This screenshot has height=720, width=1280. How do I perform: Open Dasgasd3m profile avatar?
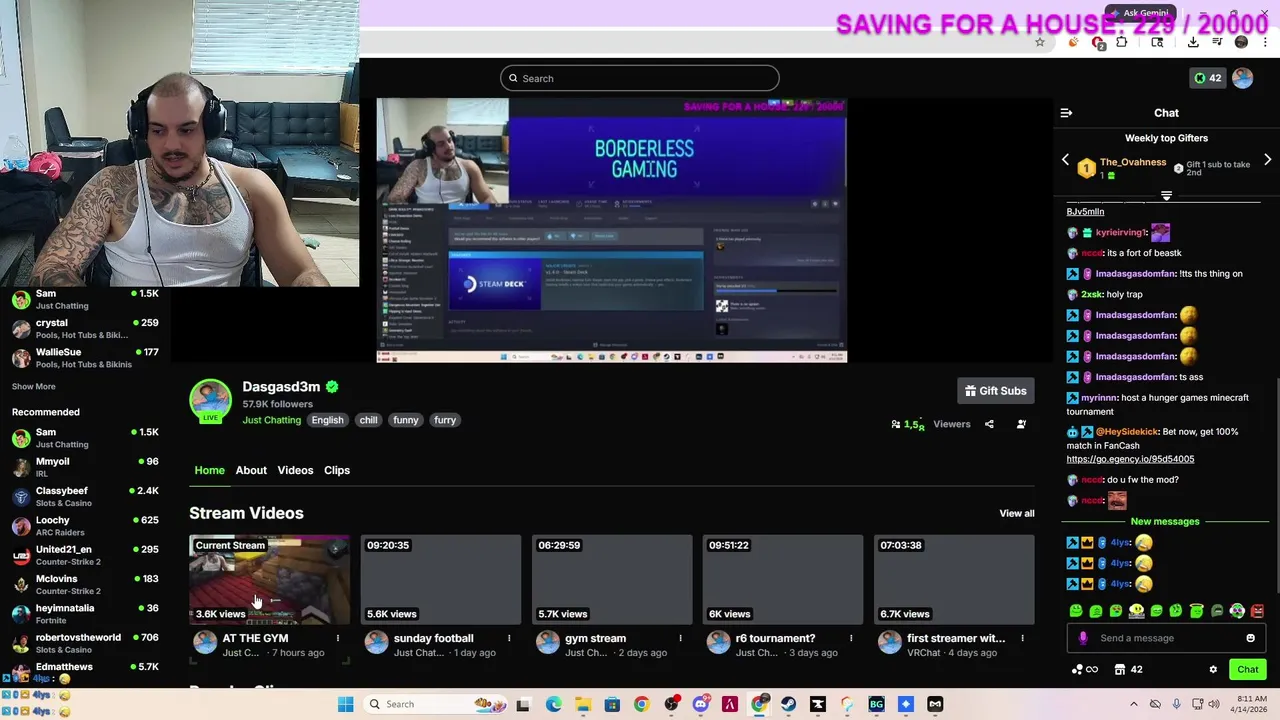tap(210, 399)
